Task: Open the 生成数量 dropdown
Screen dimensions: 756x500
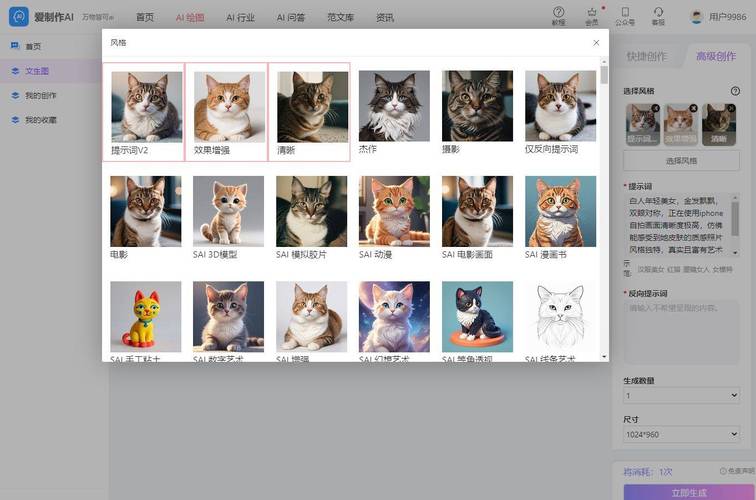Action: pos(680,395)
